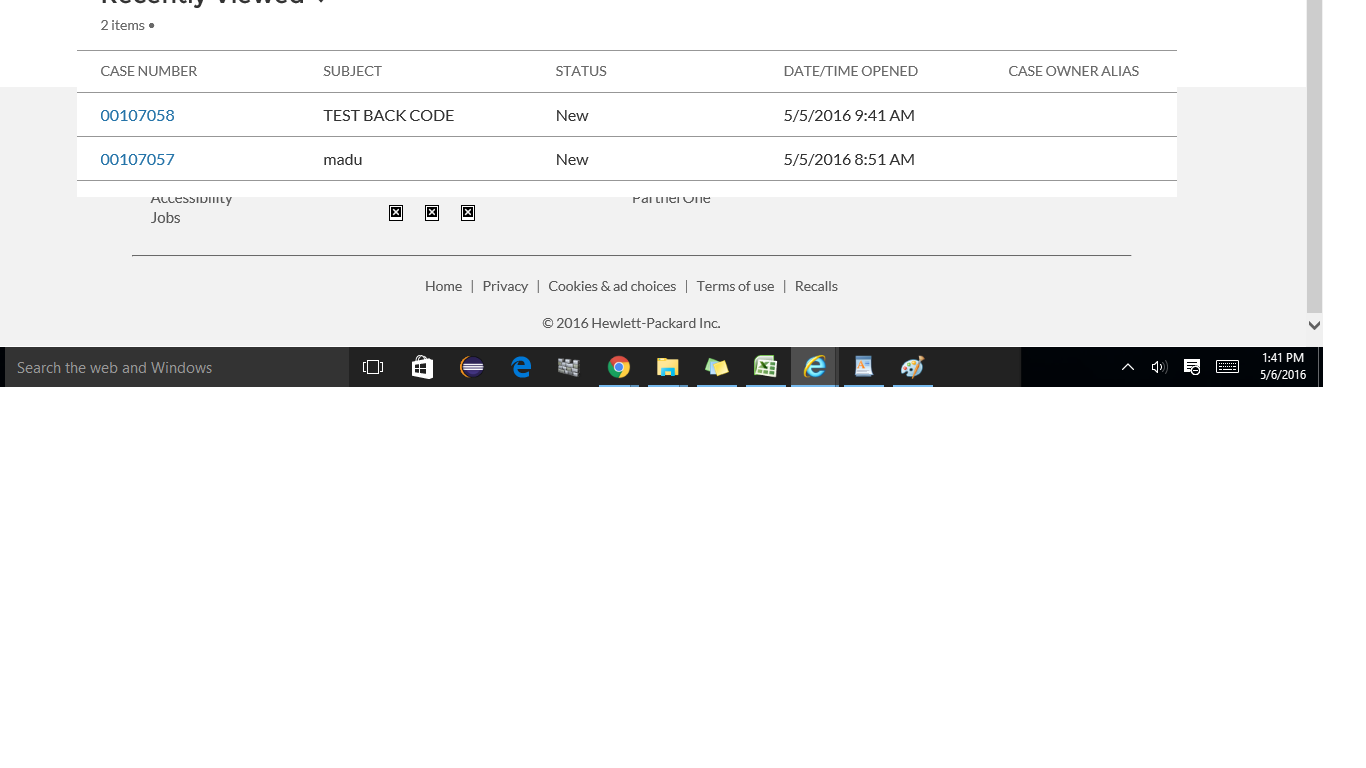Screen dimensions: 1366x768
Task: Expand the Recently Viewed list dropdown
Action: [x=320, y=2]
